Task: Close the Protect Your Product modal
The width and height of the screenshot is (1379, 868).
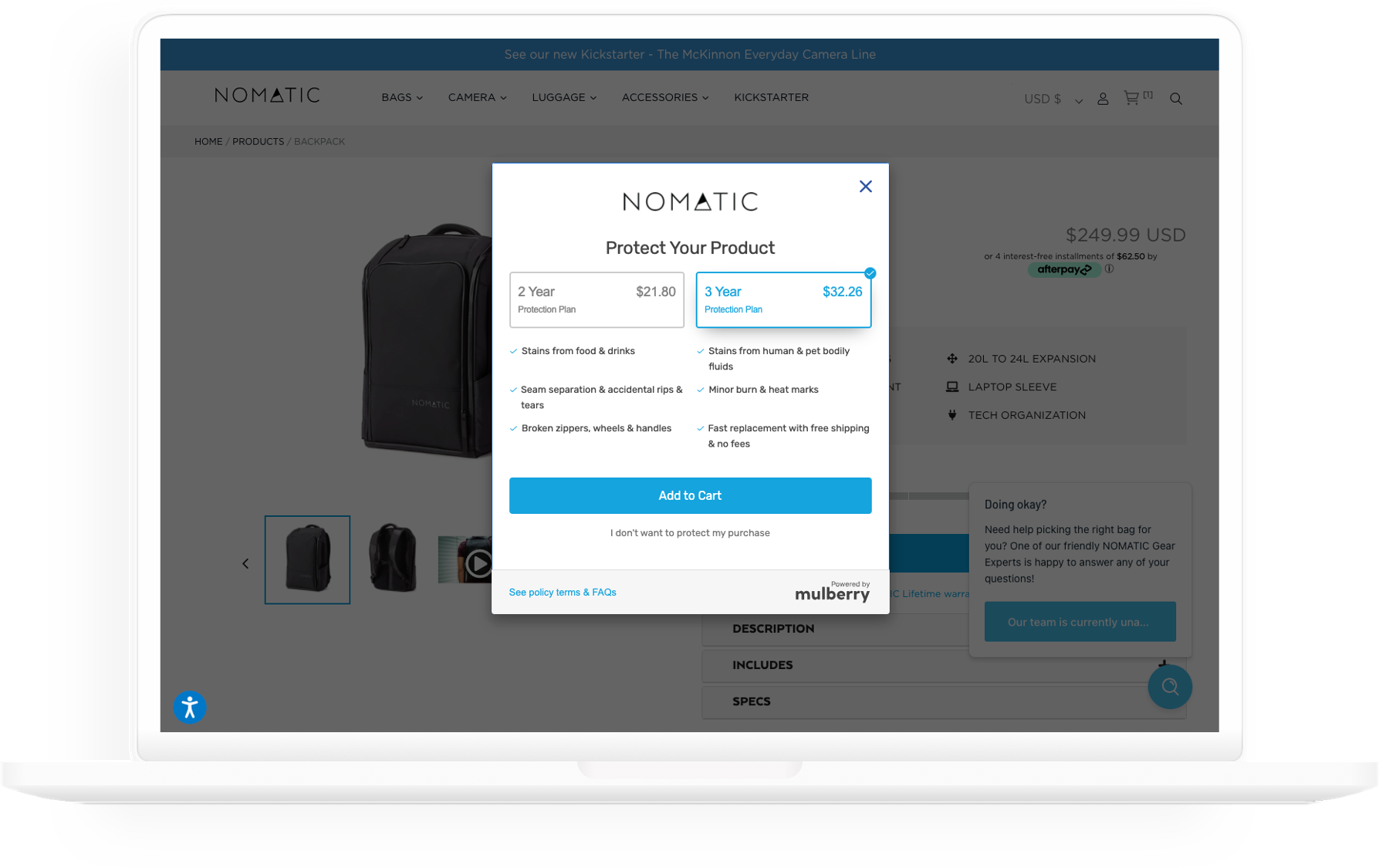Action: [865, 187]
